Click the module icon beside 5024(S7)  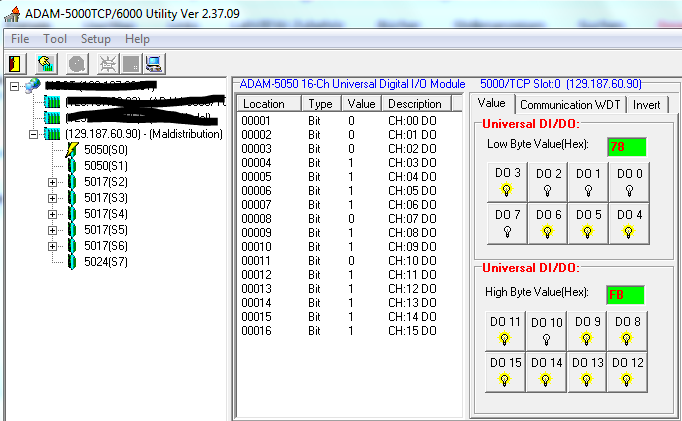(x=72, y=262)
